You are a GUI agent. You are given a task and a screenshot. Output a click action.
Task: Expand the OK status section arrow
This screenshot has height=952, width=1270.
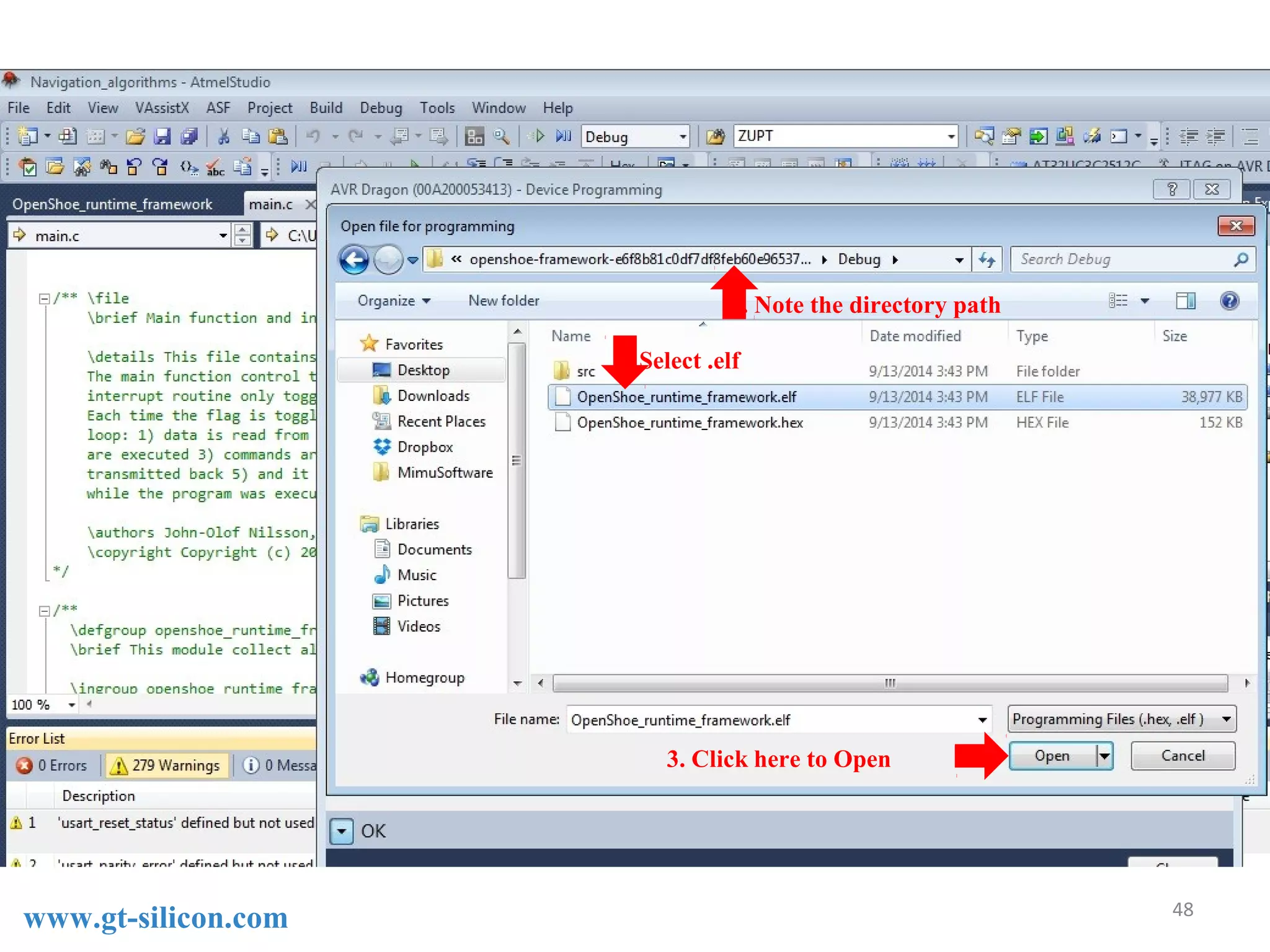tap(341, 831)
